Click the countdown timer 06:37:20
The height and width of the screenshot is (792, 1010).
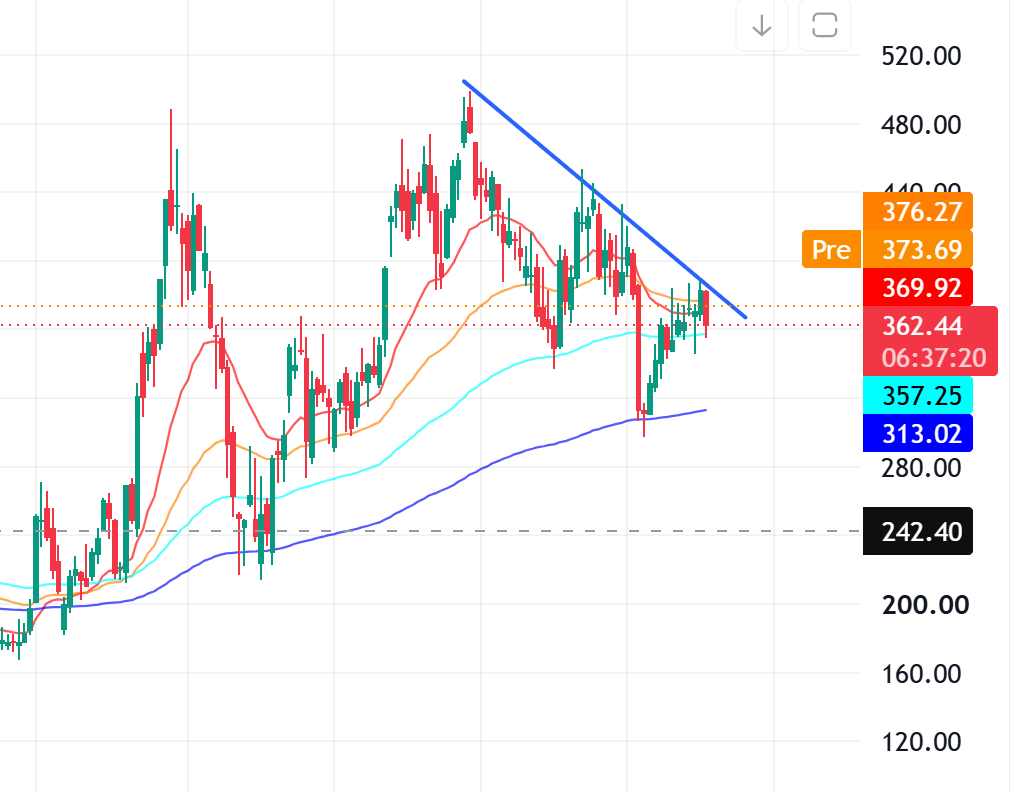pyautogui.click(x=933, y=358)
